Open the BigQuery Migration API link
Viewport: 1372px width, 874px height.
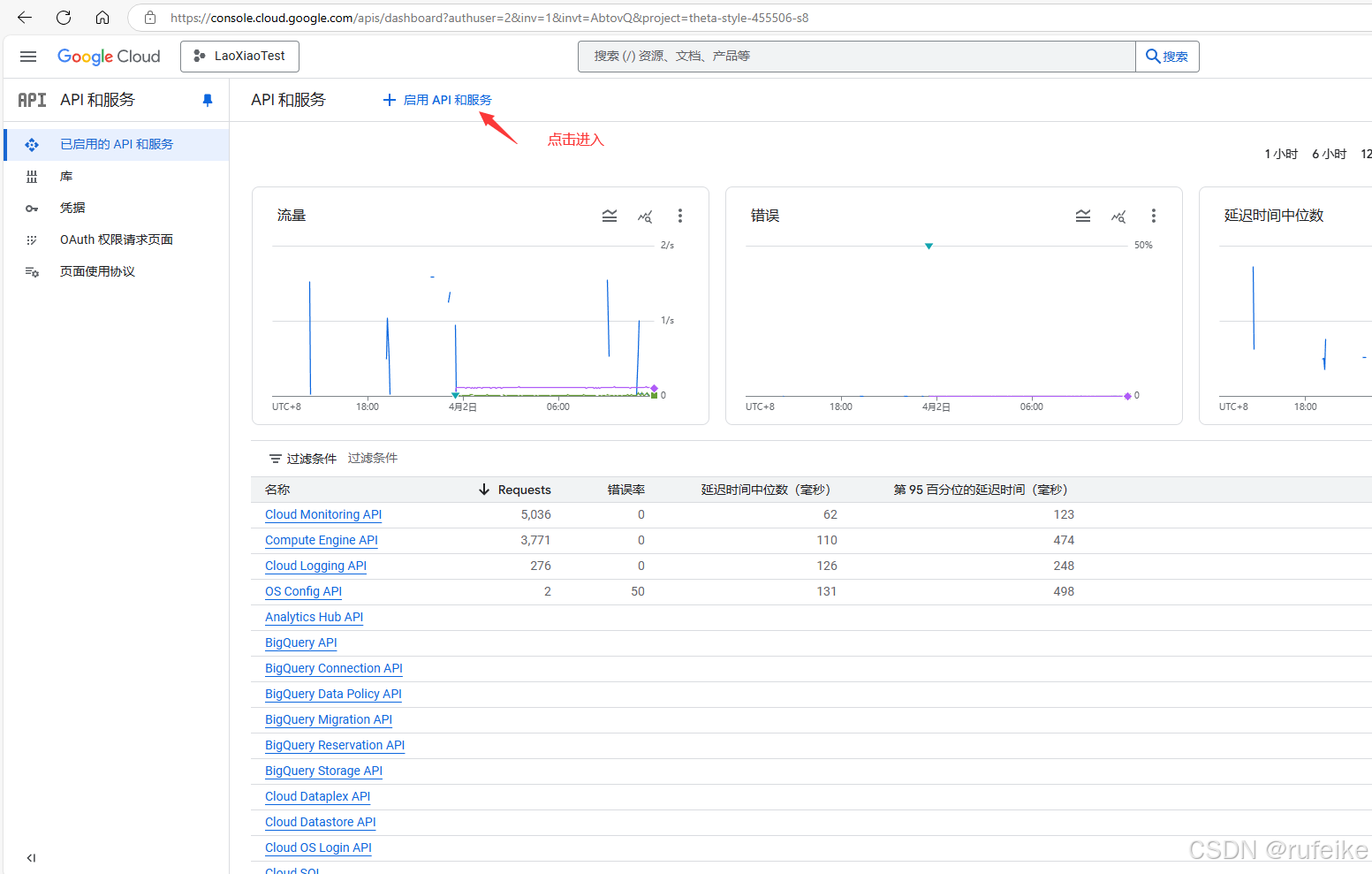[329, 719]
